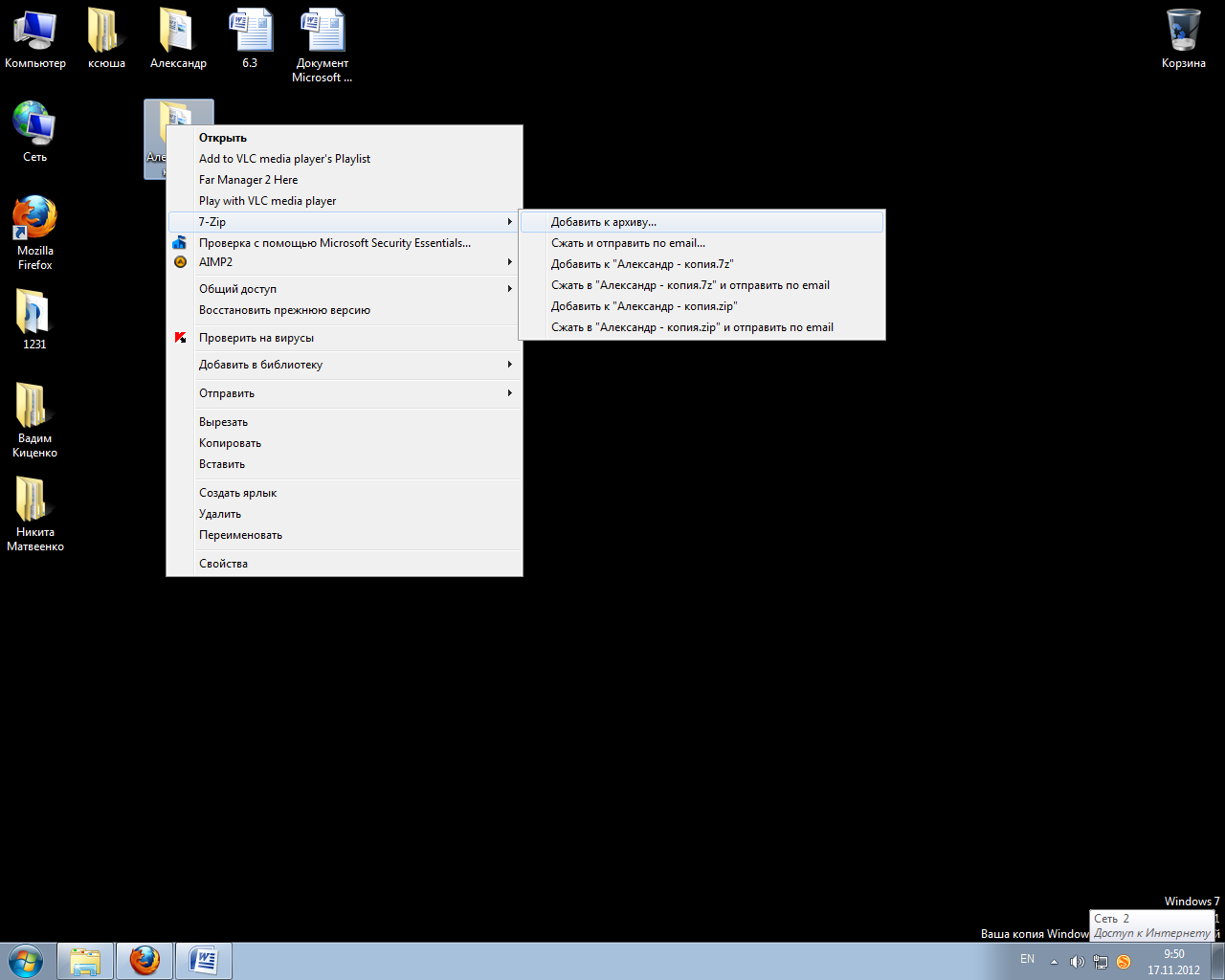The image size is (1225, 980).
Task: Choose Создать ярлык
Action: pyautogui.click(x=345, y=493)
